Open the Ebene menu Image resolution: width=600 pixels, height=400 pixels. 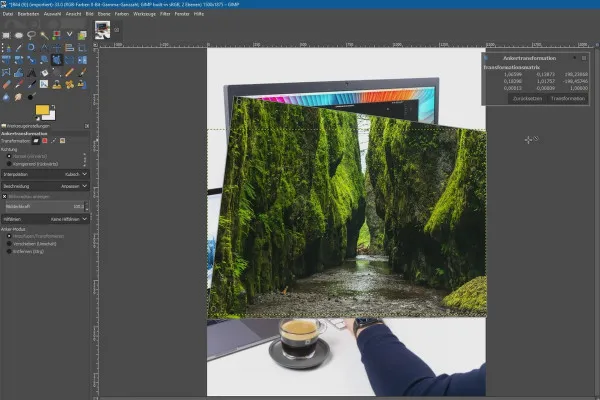[x=104, y=14]
